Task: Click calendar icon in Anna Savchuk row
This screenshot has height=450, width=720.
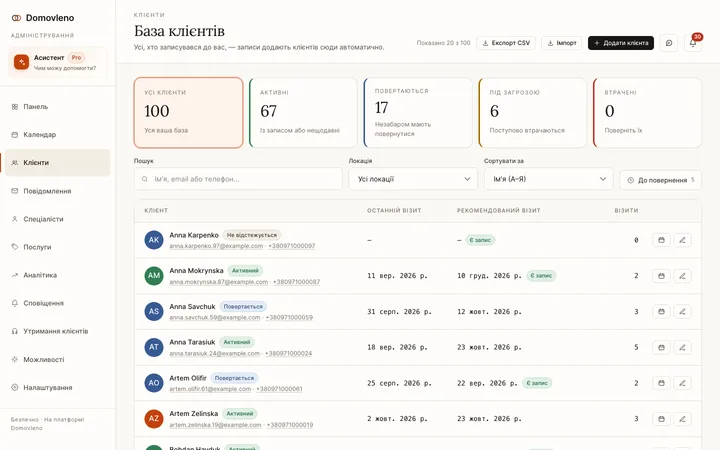Action: pos(661,312)
